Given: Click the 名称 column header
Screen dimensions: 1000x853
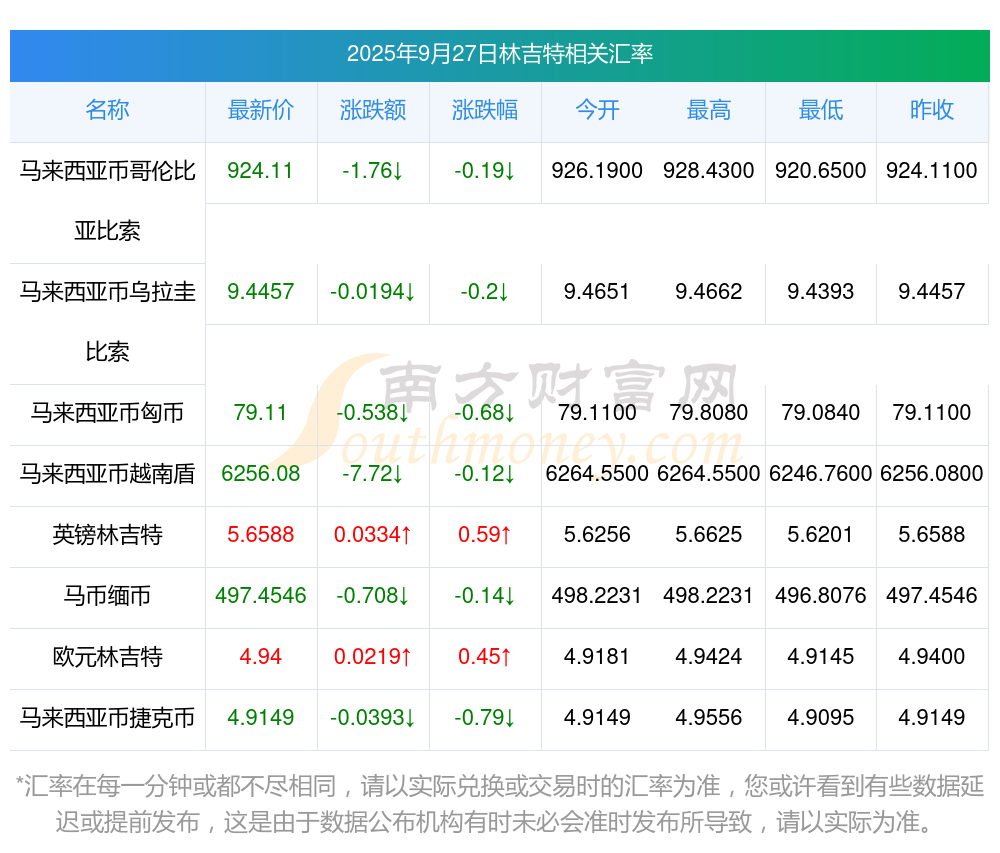Looking at the screenshot, I should 107,110.
